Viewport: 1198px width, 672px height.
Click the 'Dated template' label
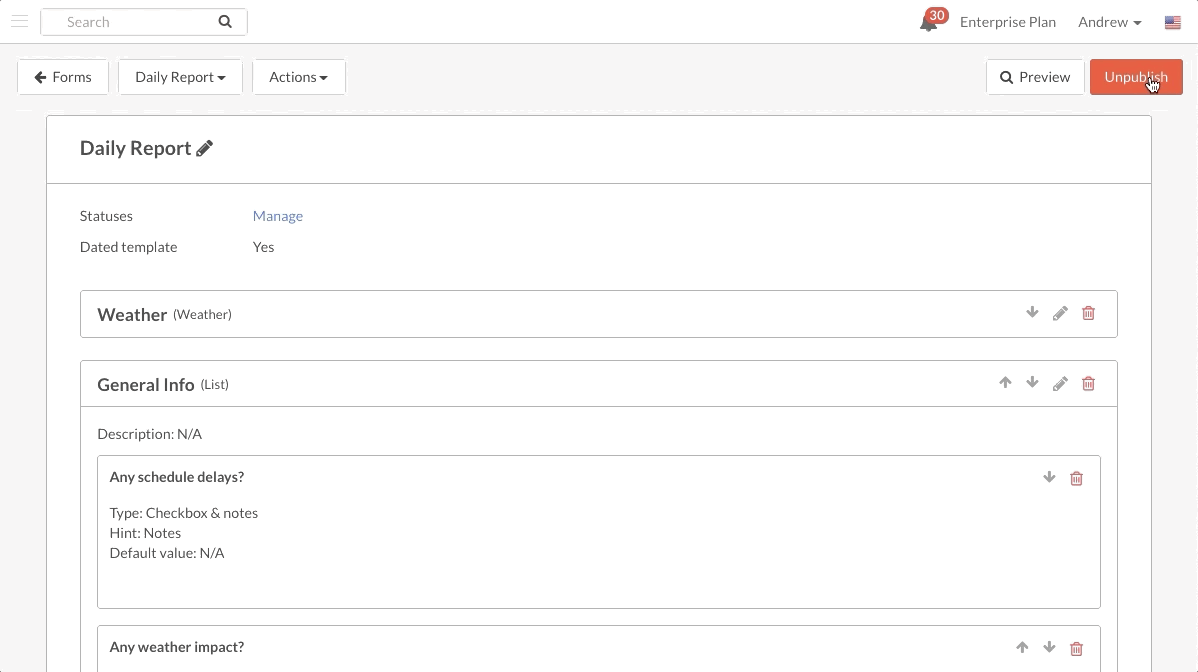pos(128,247)
